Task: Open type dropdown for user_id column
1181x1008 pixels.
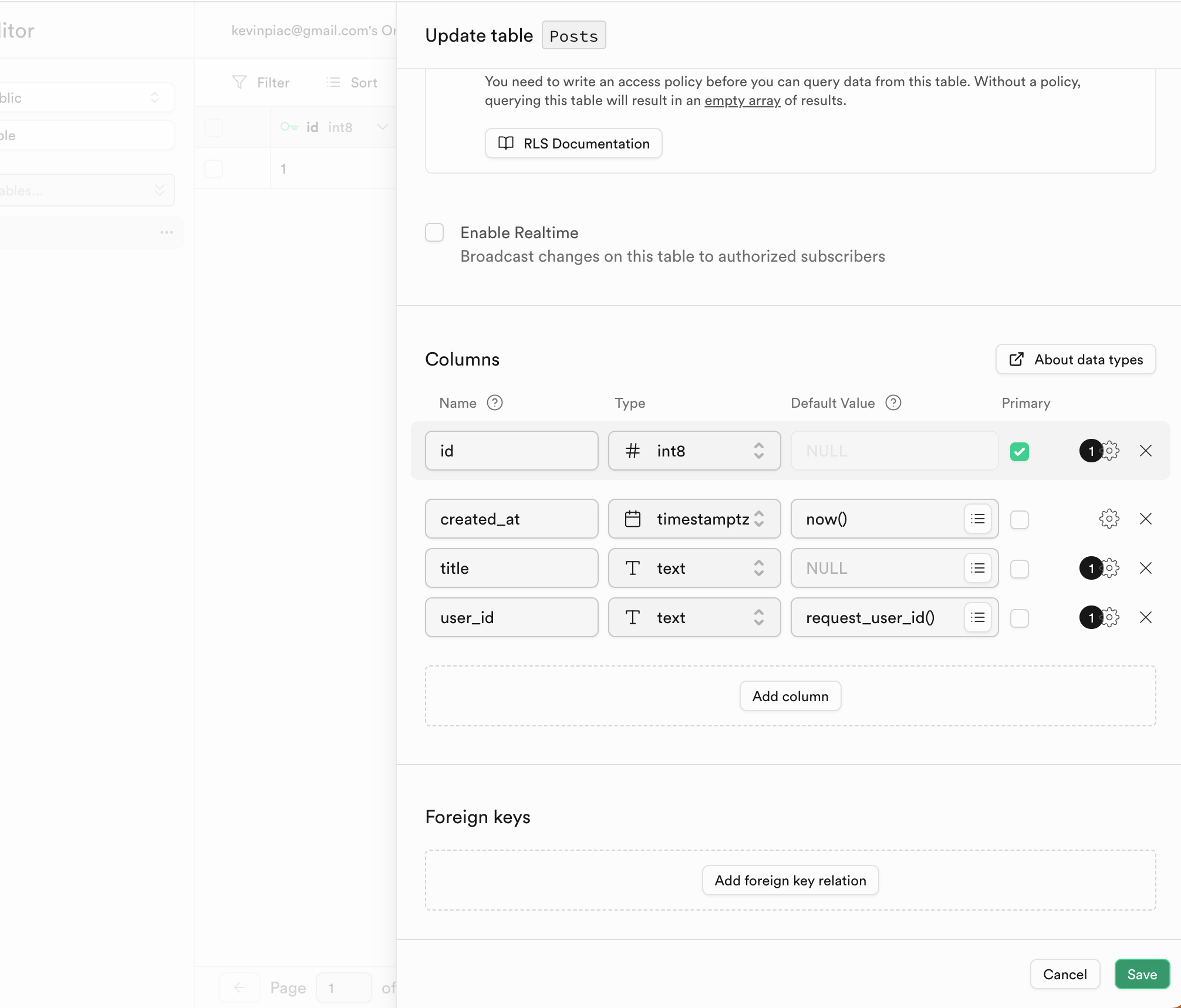Action: coord(694,617)
